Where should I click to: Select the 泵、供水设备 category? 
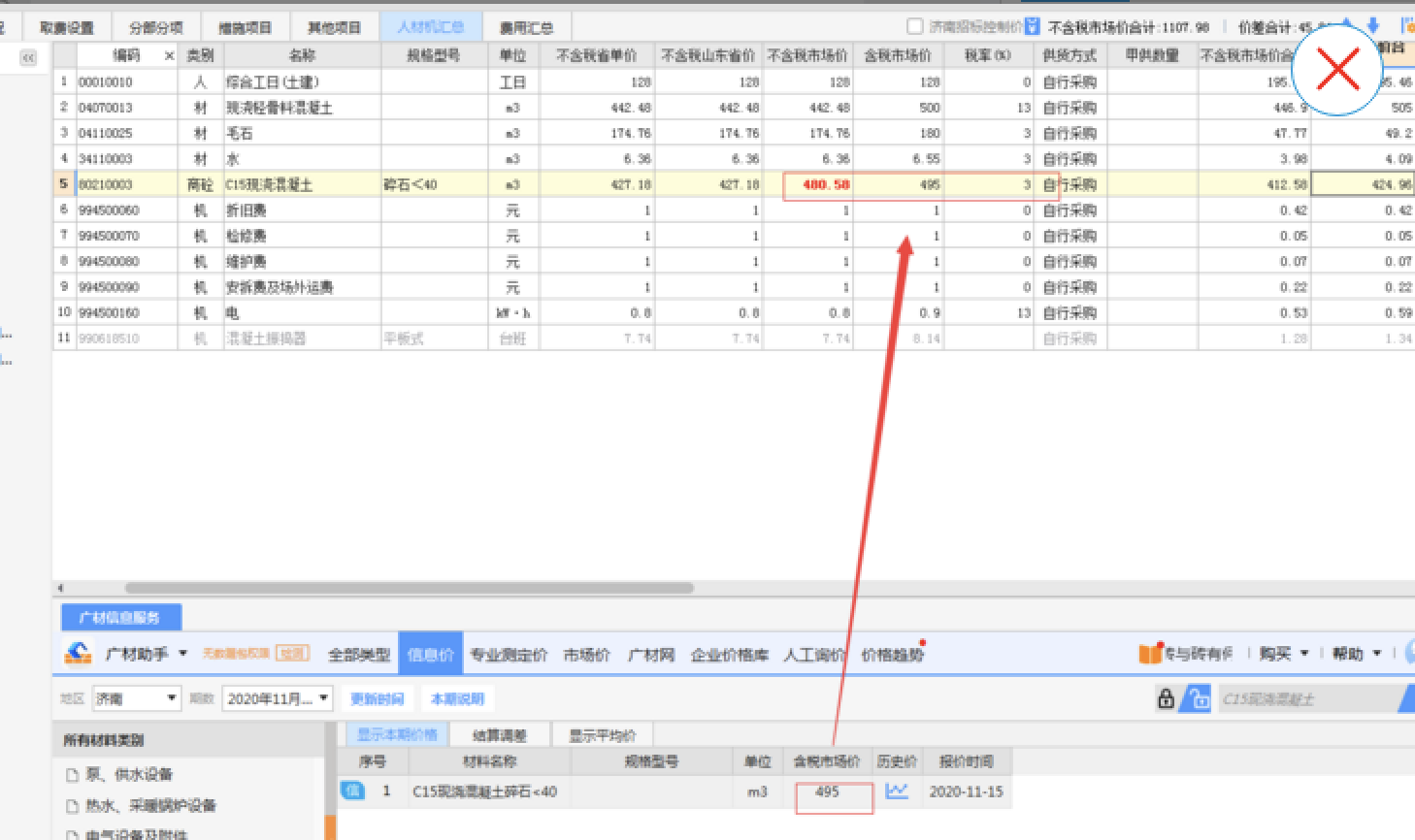point(129,774)
